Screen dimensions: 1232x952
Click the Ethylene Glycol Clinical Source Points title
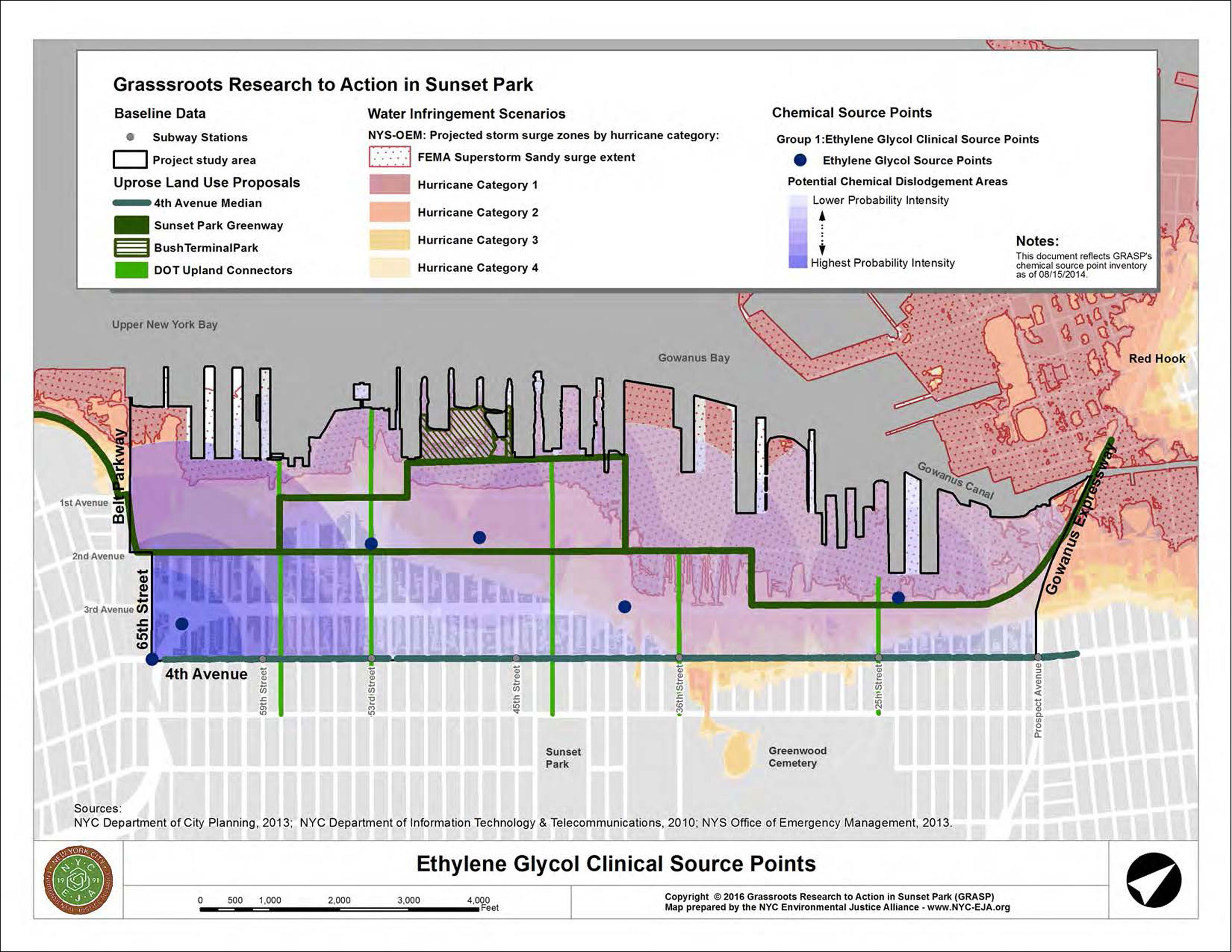pos(616,864)
